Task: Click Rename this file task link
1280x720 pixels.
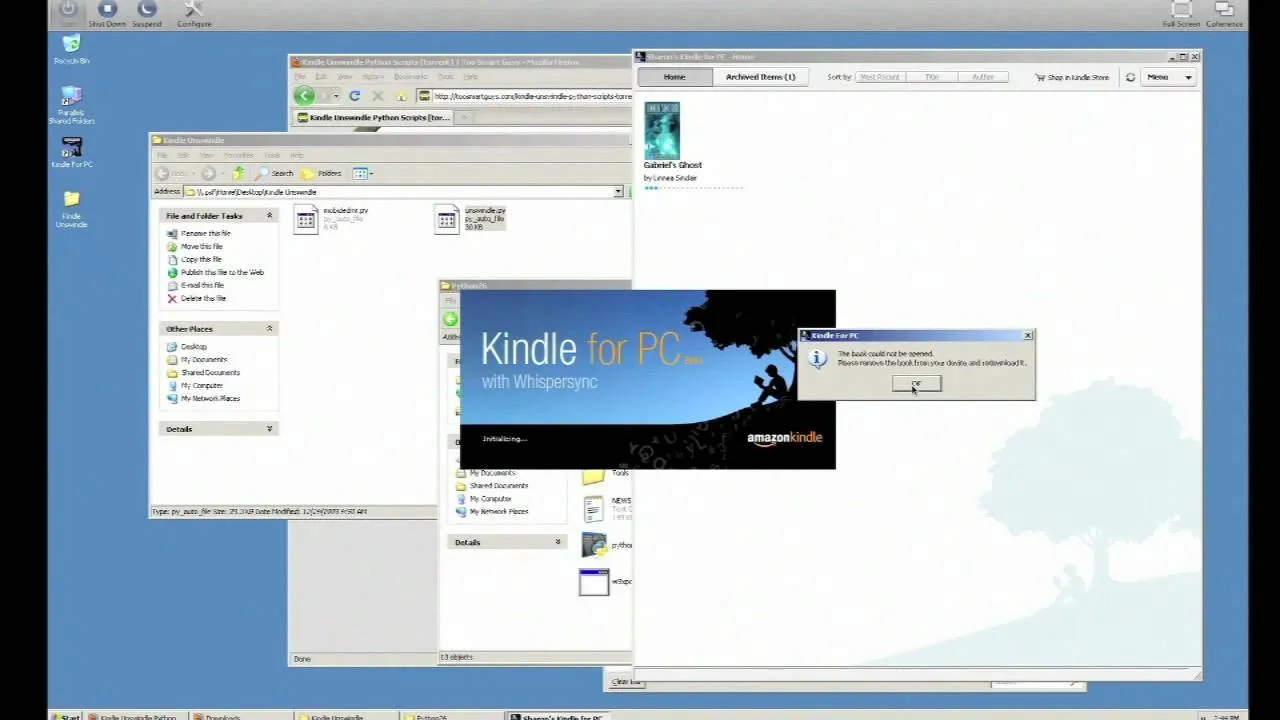Action: coord(205,233)
